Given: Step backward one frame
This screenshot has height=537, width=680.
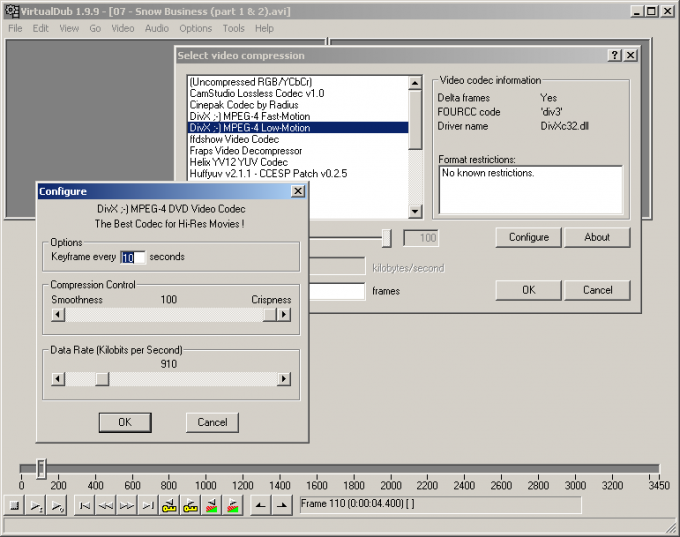Looking at the screenshot, I should pyautogui.click(x=106, y=505).
